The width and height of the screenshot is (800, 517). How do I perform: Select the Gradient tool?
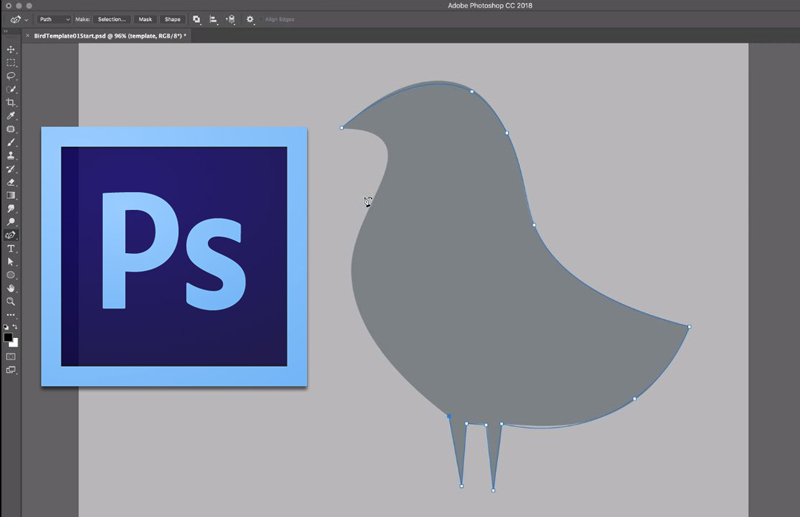11,195
